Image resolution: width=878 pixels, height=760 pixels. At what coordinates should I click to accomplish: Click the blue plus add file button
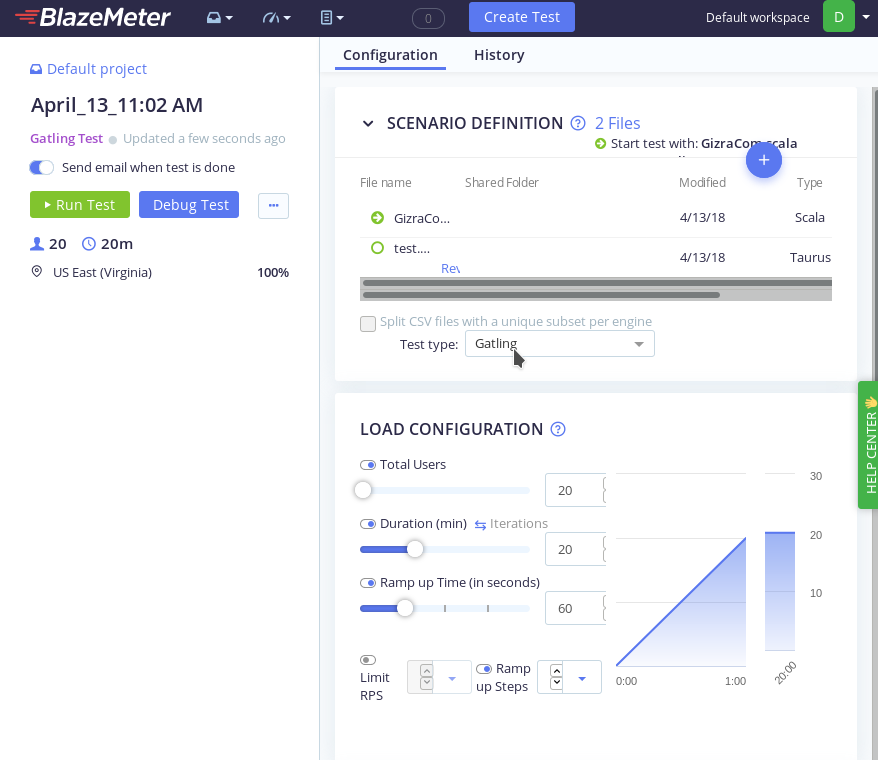point(763,160)
